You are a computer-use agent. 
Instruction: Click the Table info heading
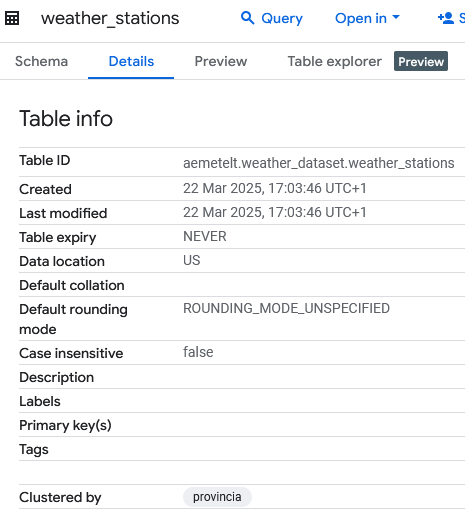point(66,119)
